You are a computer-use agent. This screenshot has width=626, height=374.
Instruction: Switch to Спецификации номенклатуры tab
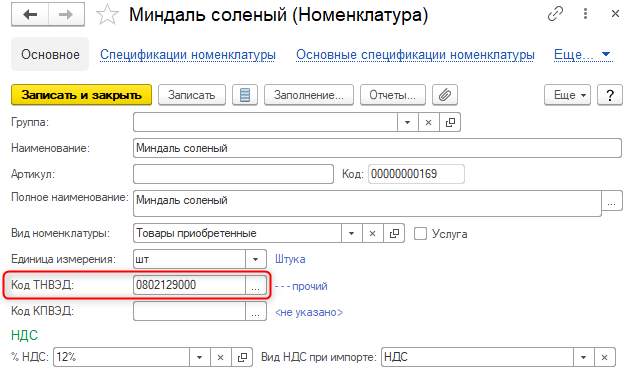pyautogui.click(x=188, y=55)
